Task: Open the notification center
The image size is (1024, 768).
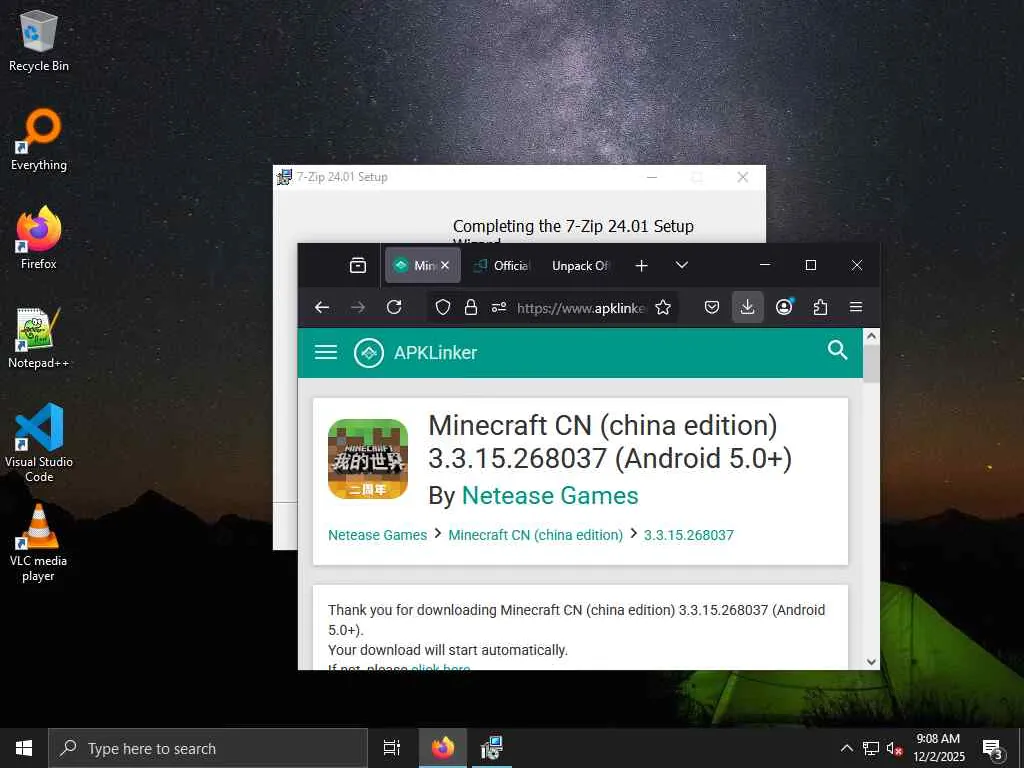Action: click(x=993, y=749)
